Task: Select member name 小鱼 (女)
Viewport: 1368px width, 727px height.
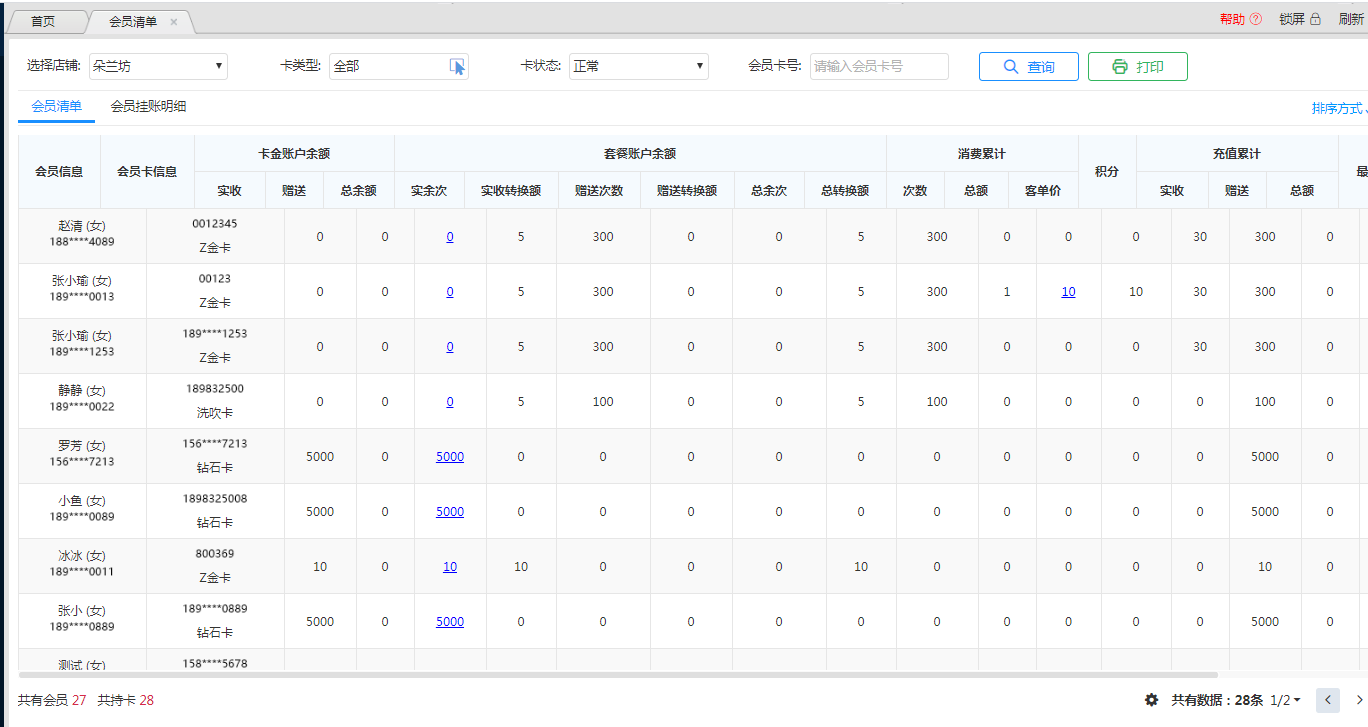Action: point(82,501)
